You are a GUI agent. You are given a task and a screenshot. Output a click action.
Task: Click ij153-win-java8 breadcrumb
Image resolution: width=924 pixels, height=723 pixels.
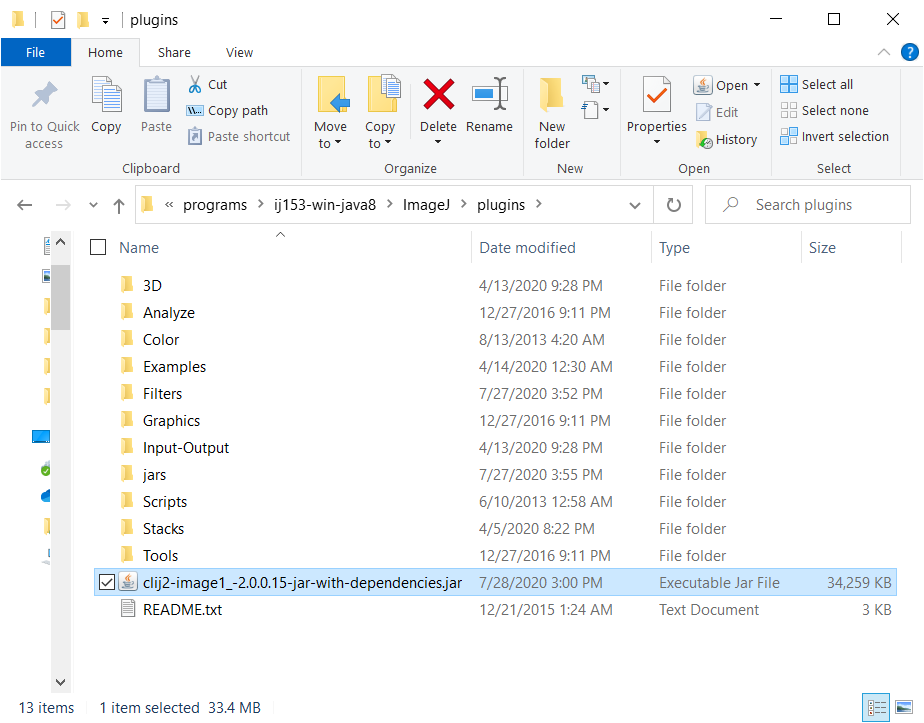pyautogui.click(x=325, y=204)
